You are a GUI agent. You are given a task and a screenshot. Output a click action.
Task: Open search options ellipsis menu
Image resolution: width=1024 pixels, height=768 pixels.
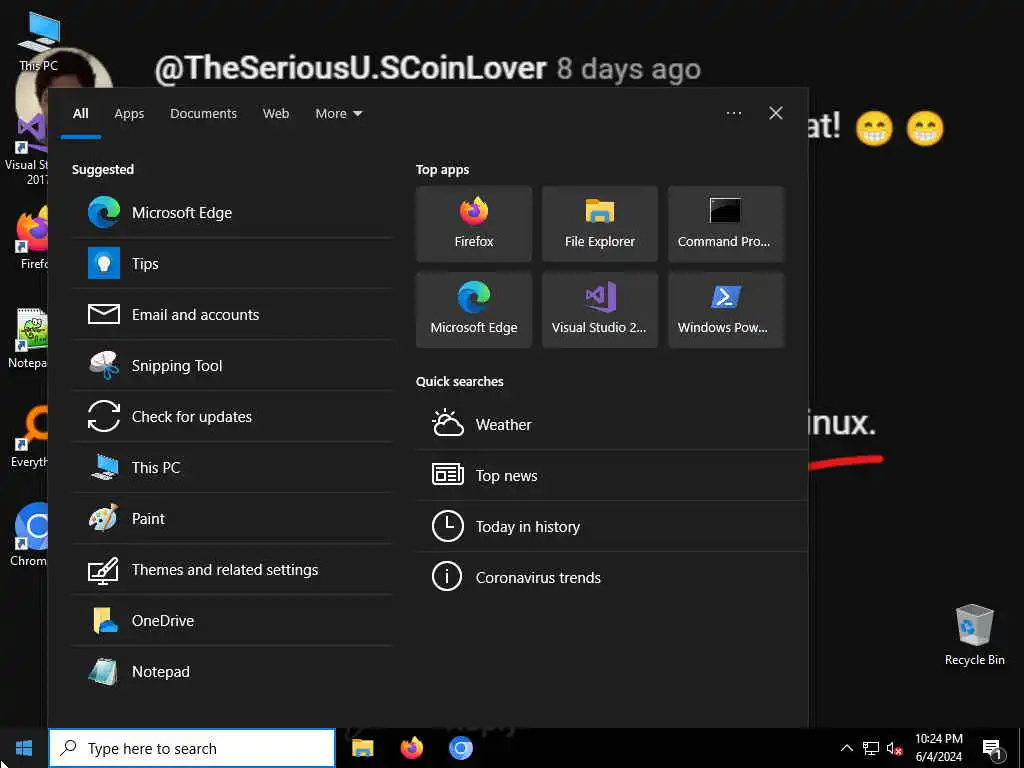(733, 113)
